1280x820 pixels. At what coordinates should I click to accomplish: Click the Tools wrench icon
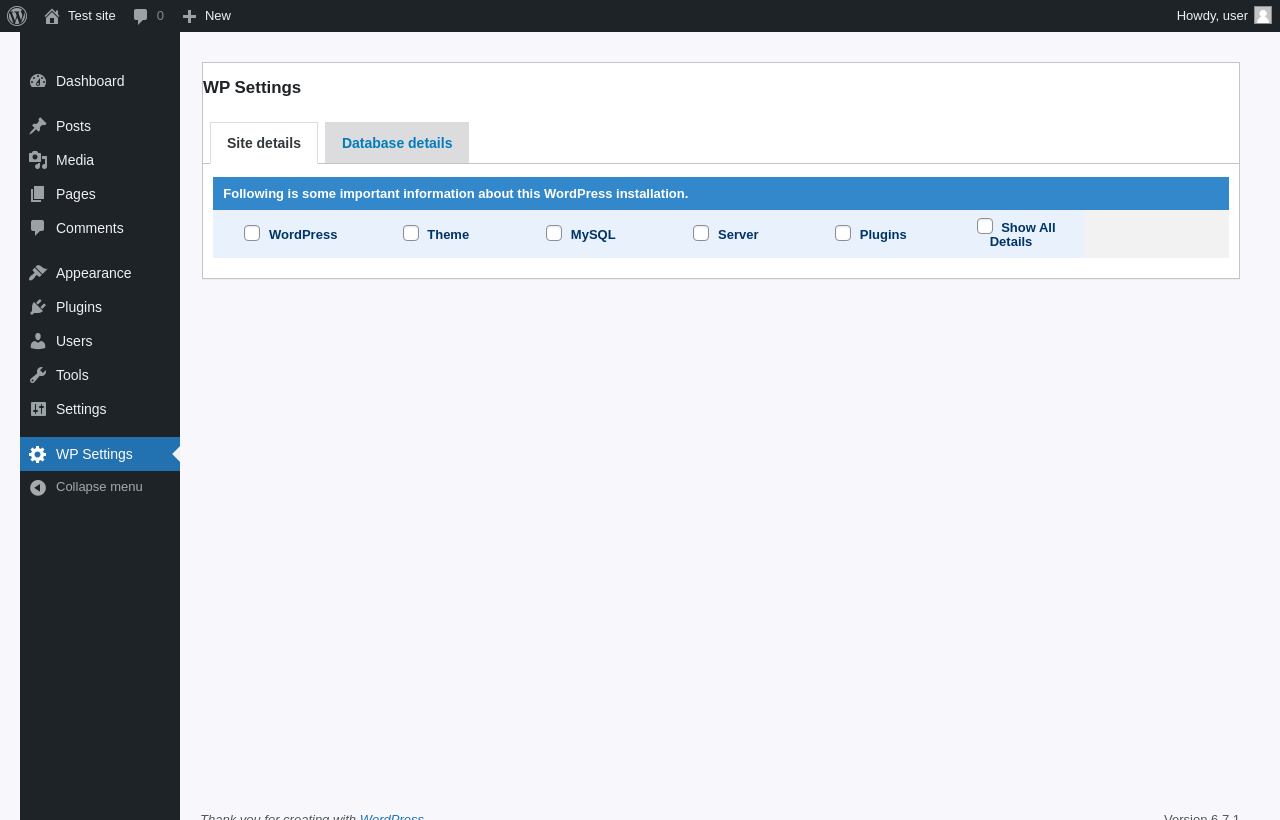pyautogui.click(x=38, y=375)
